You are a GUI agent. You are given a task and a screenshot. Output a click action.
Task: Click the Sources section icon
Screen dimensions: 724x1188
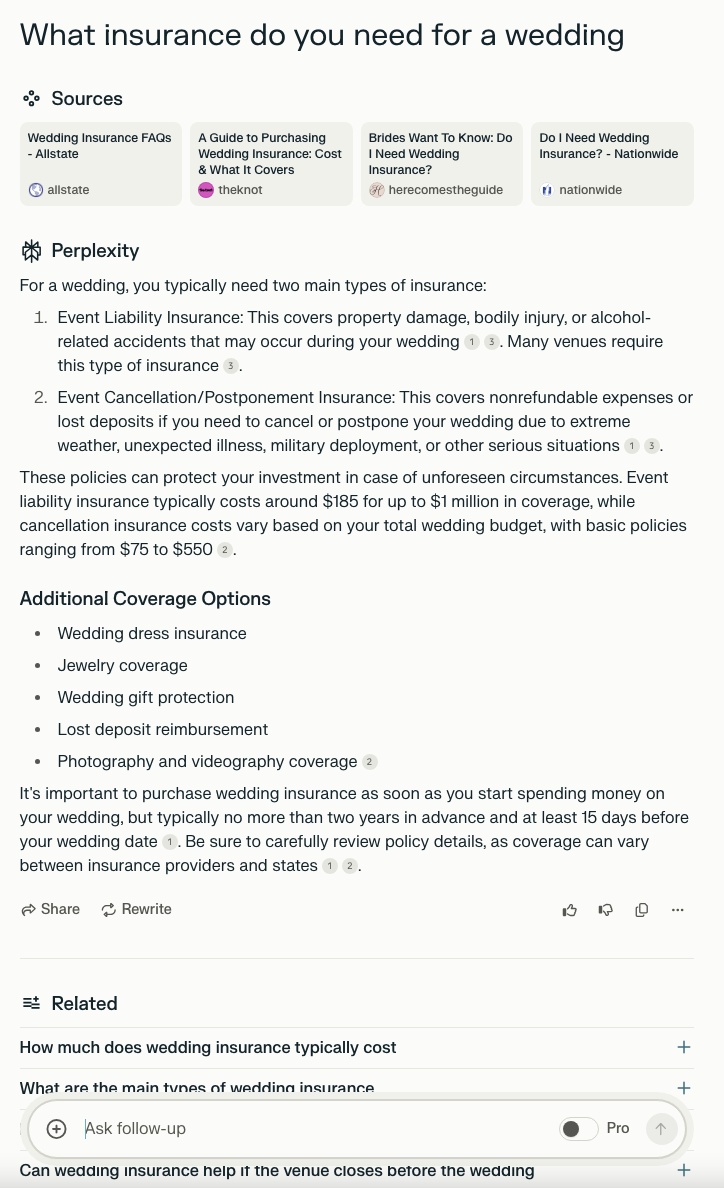31,99
